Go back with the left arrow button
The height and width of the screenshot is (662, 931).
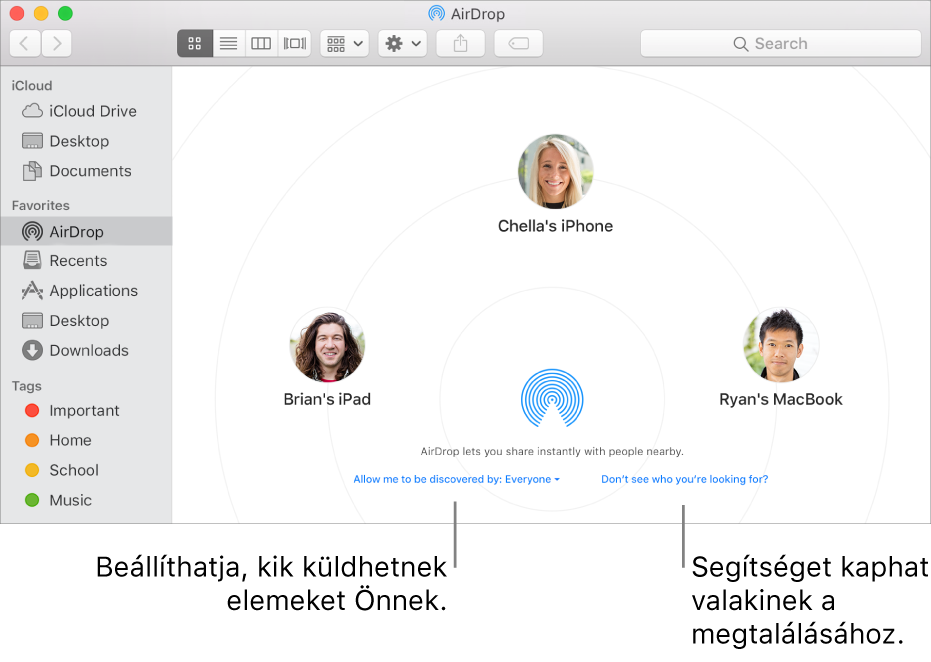point(25,43)
